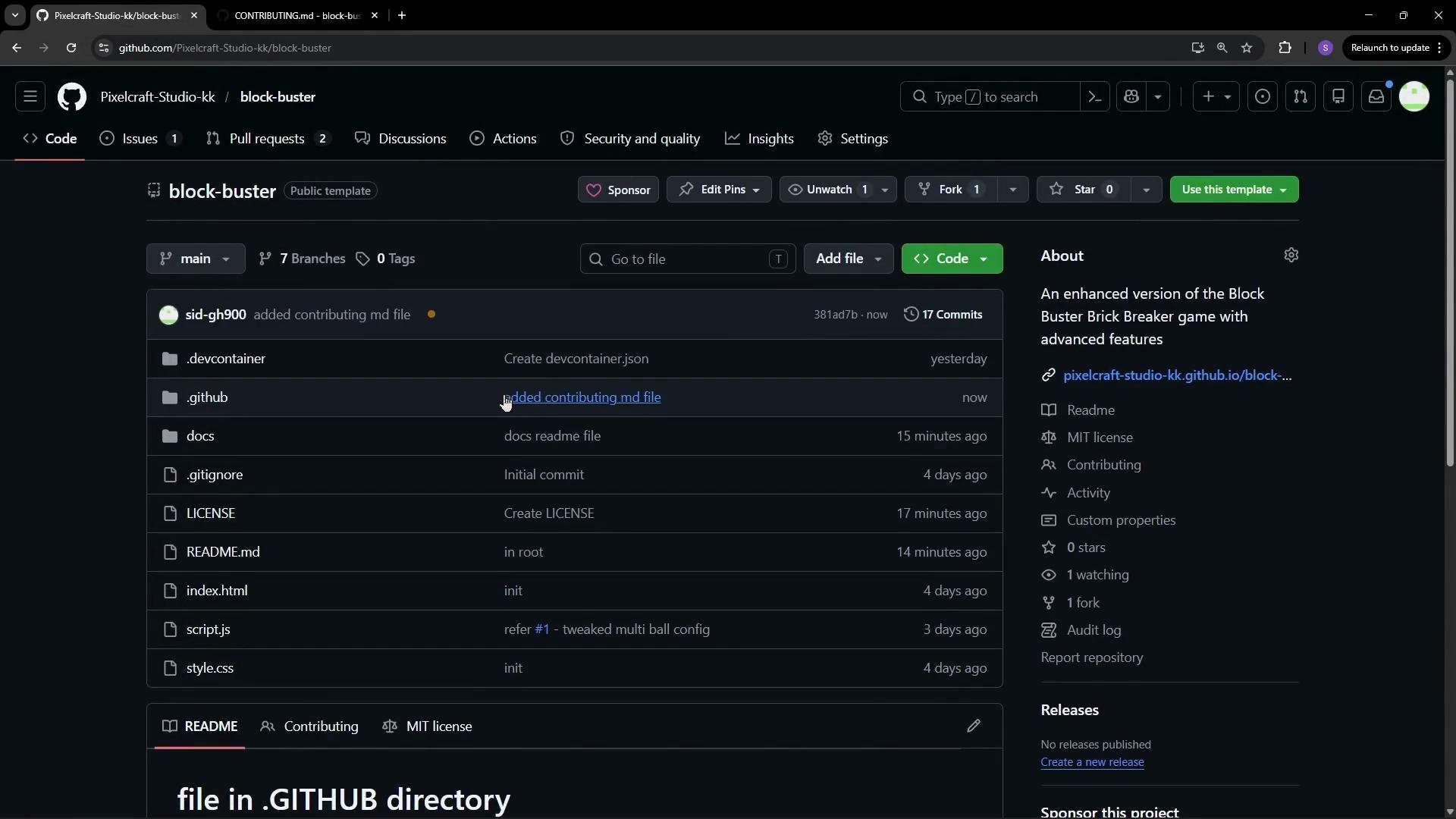The image size is (1456, 819).
Task: Open the repository Settings tab
Action: click(x=853, y=139)
